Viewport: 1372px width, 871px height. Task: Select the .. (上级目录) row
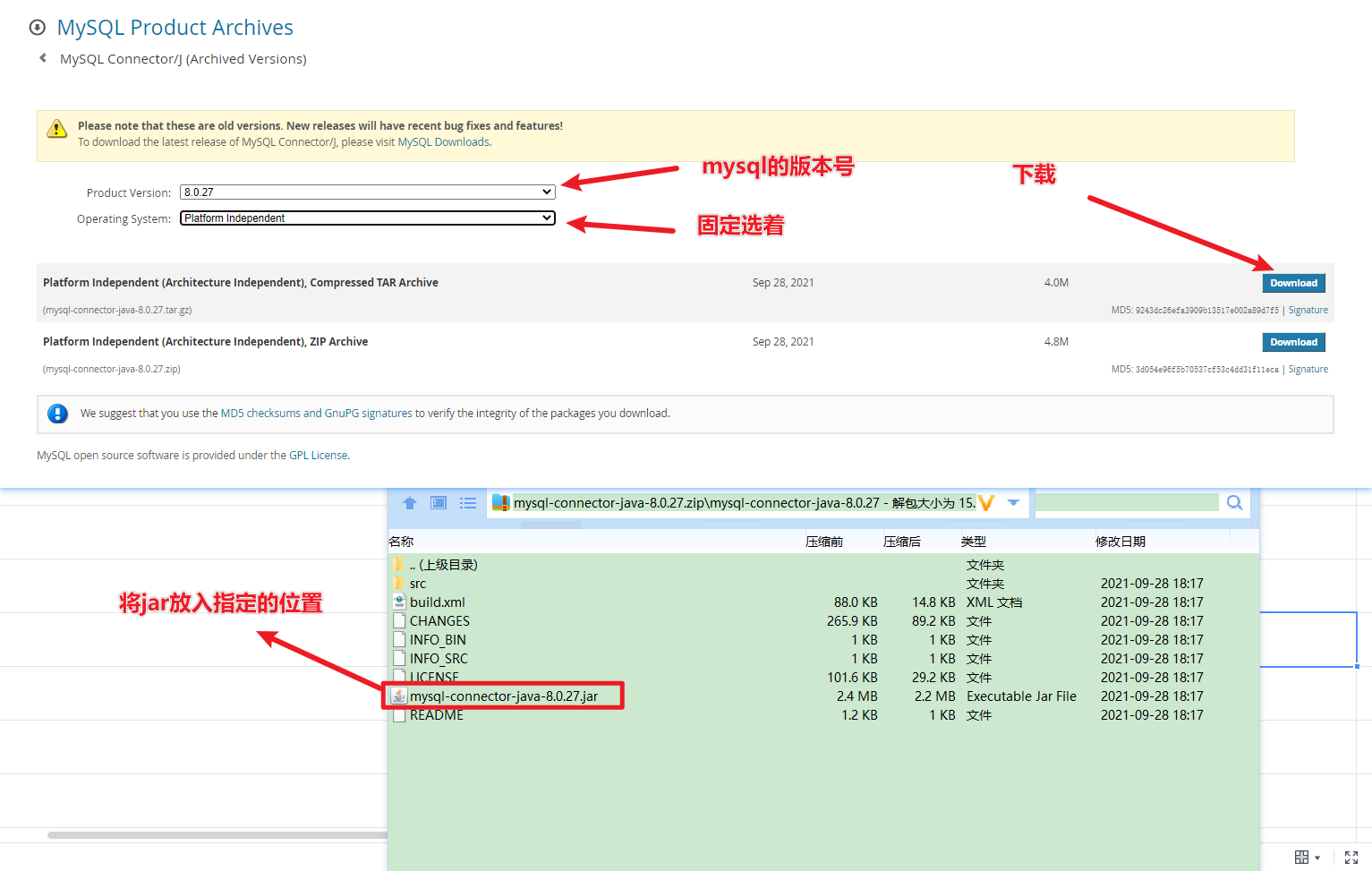tap(823, 564)
